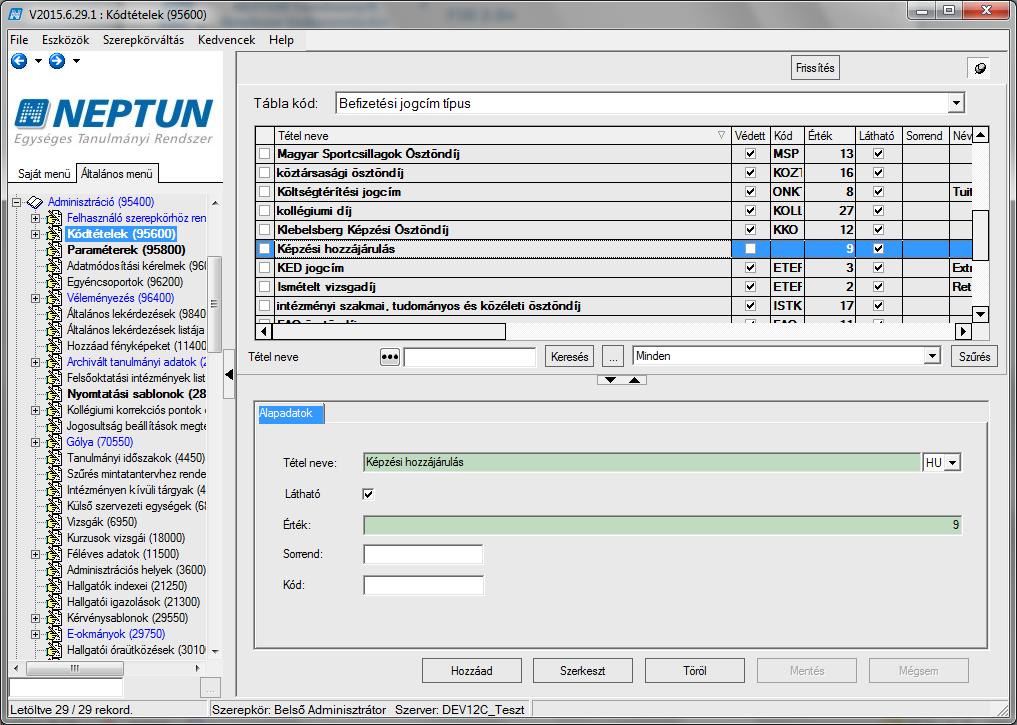This screenshot has width=1017, height=725.
Task: Expand the Véleményezés (96400) tree node
Action: pyautogui.click(x=36, y=298)
